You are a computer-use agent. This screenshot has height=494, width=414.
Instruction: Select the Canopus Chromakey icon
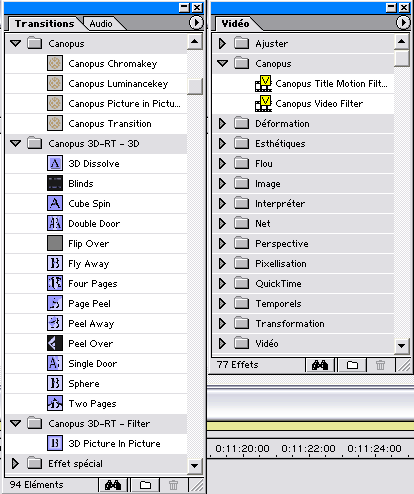pyautogui.click(x=55, y=63)
